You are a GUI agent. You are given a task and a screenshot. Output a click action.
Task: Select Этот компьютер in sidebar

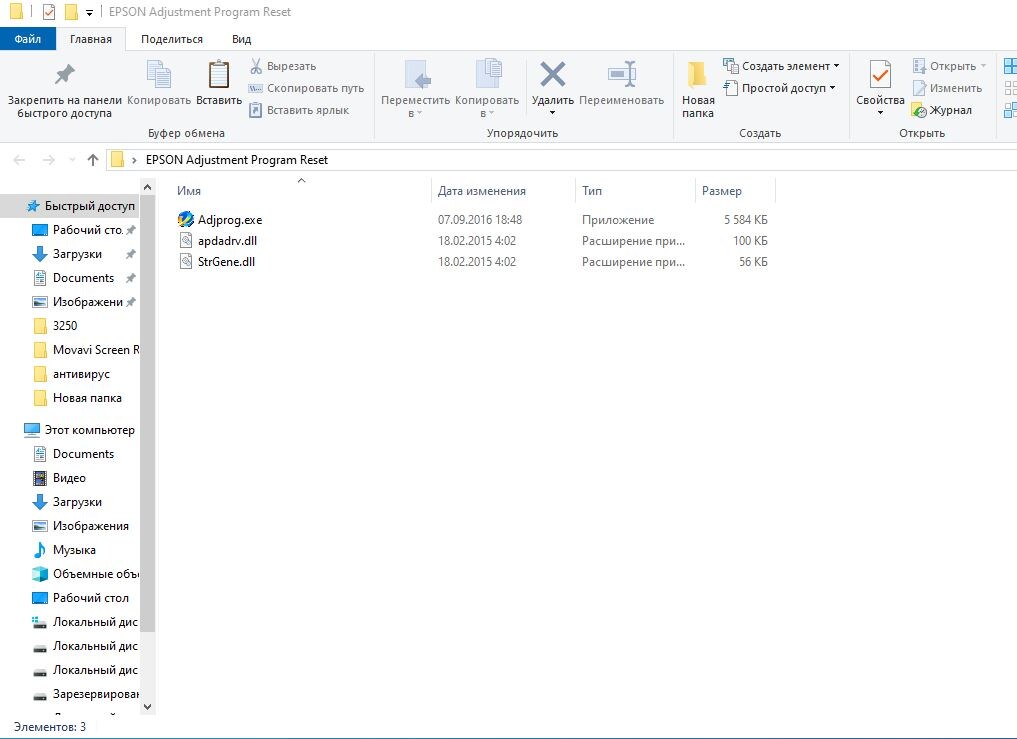pos(90,430)
